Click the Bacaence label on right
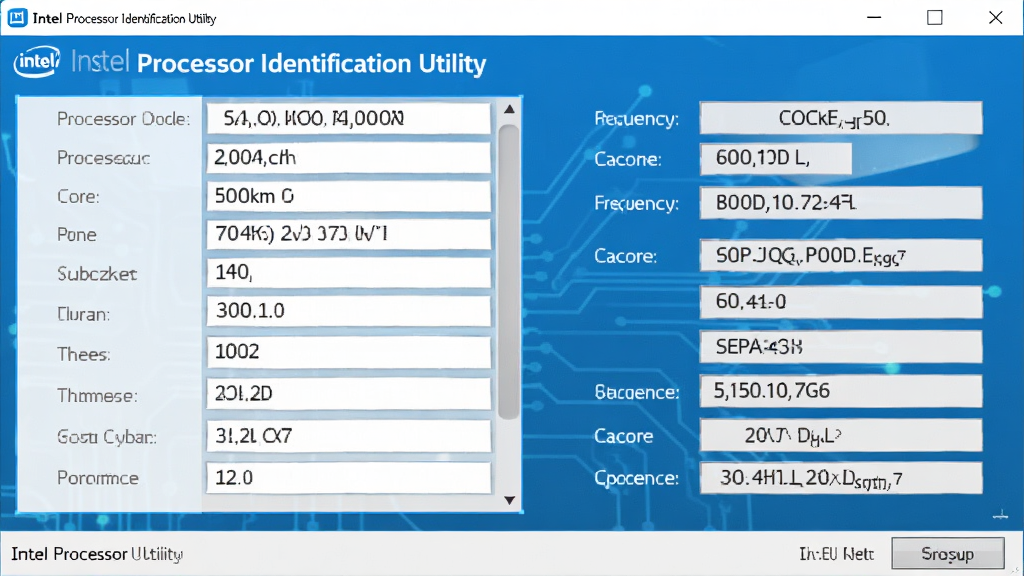 637,392
